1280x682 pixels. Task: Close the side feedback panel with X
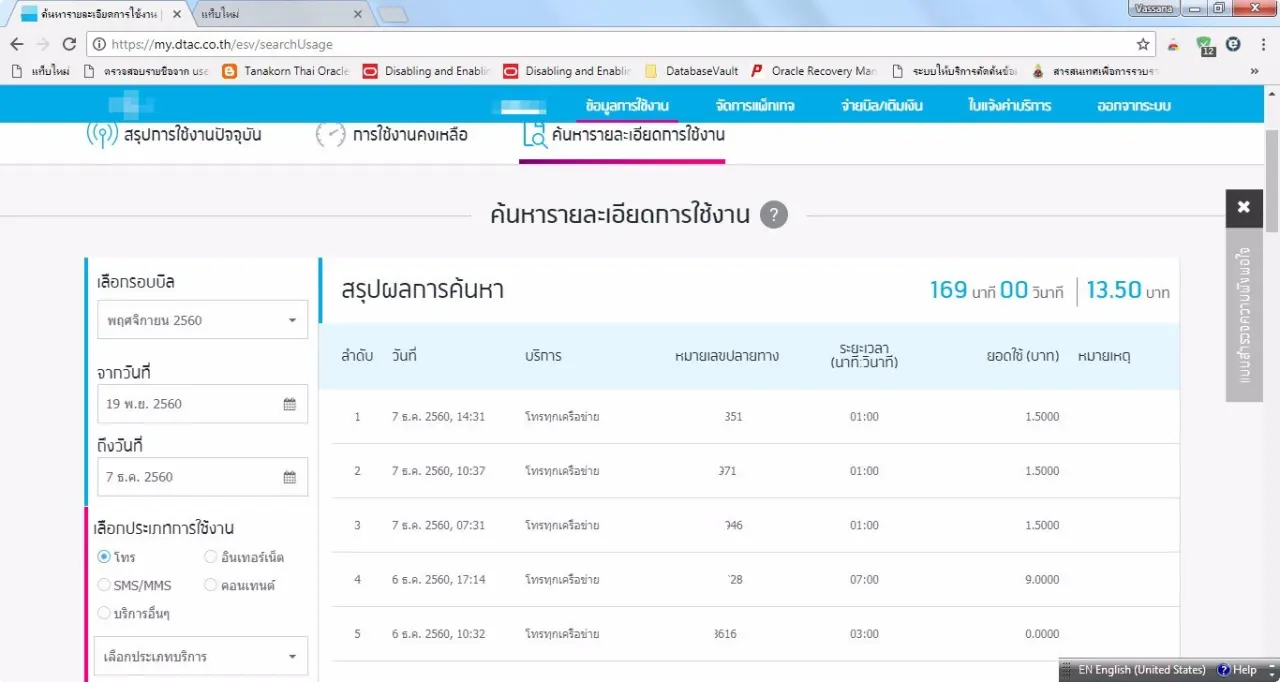point(1243,207)
